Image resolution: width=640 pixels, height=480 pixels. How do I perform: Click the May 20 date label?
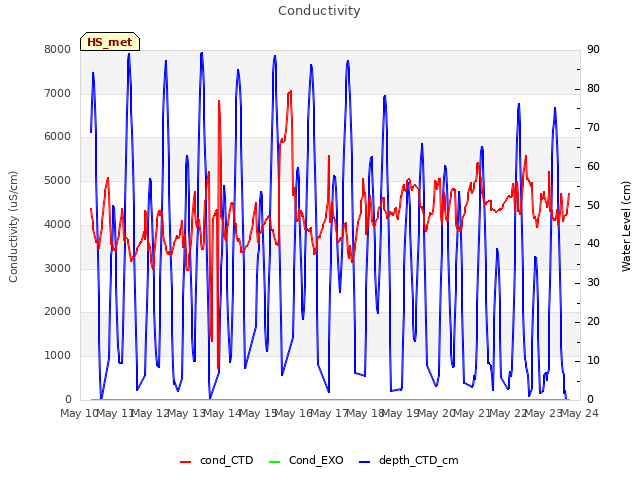(x=437, y=413)
